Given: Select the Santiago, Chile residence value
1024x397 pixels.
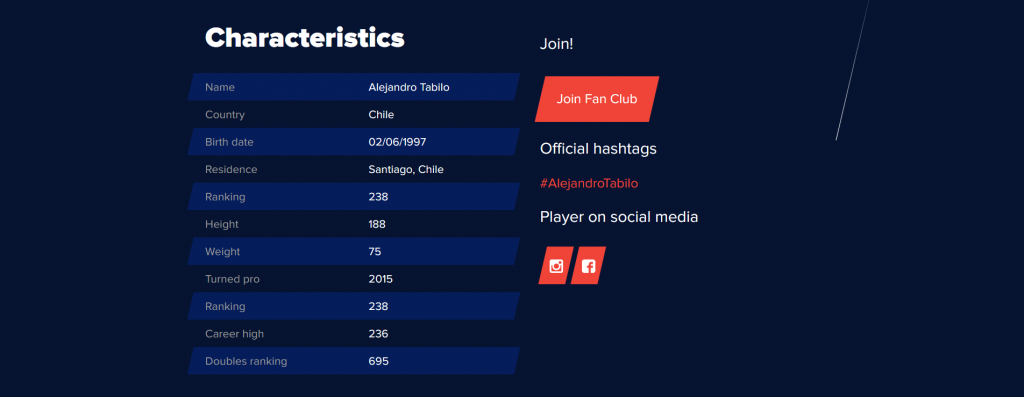Looking at the screenshot, I should (x=406, y=170).
